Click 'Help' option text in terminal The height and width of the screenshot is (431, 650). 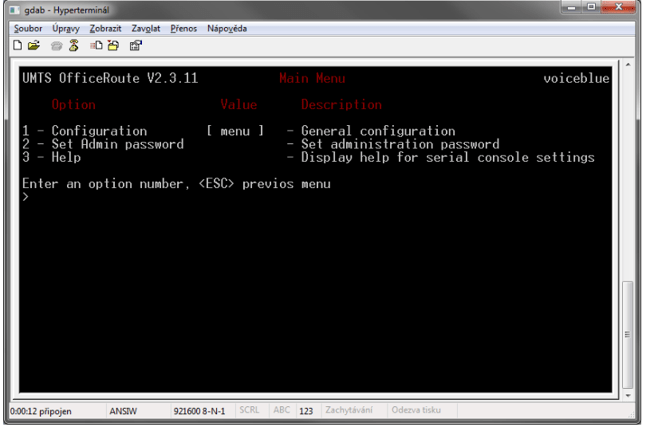tap(66, 157)
